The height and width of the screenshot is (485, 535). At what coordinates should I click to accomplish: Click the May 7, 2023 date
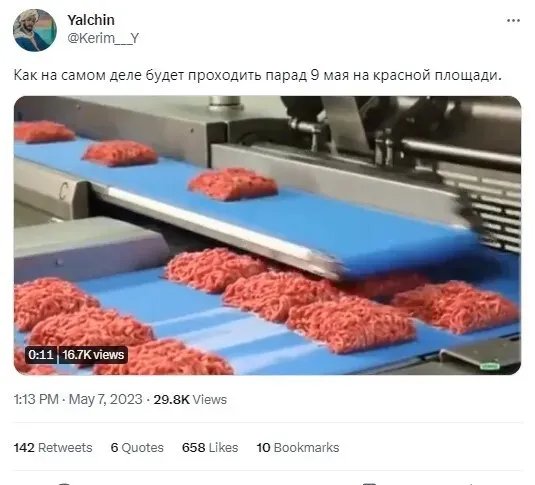[x=105, y=399]
